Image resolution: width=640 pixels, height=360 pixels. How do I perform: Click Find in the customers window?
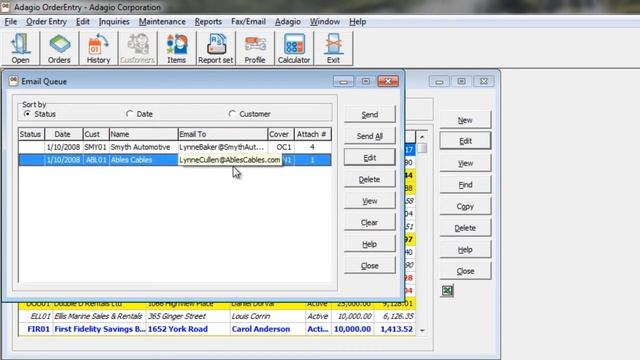coord(465,185)
